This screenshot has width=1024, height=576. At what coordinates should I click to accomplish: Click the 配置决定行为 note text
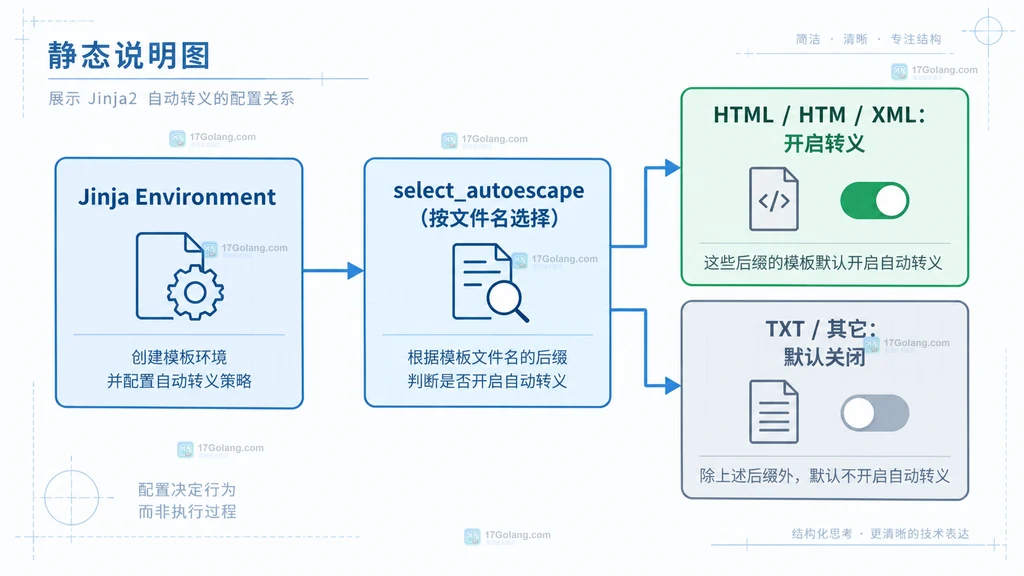point(187,490)
